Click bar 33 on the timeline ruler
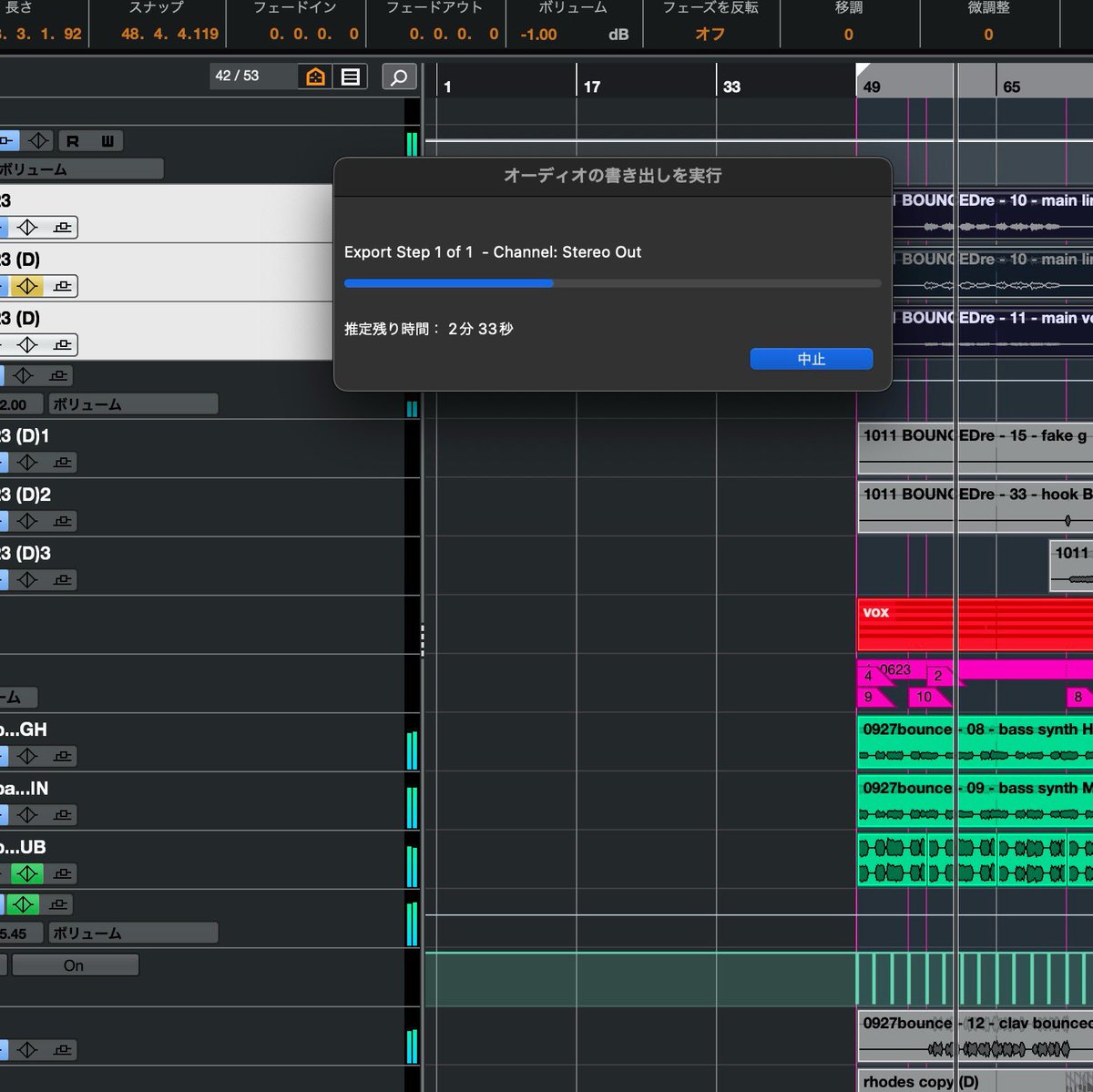This screenshot has width=1093, height=1092. (731, 87)
